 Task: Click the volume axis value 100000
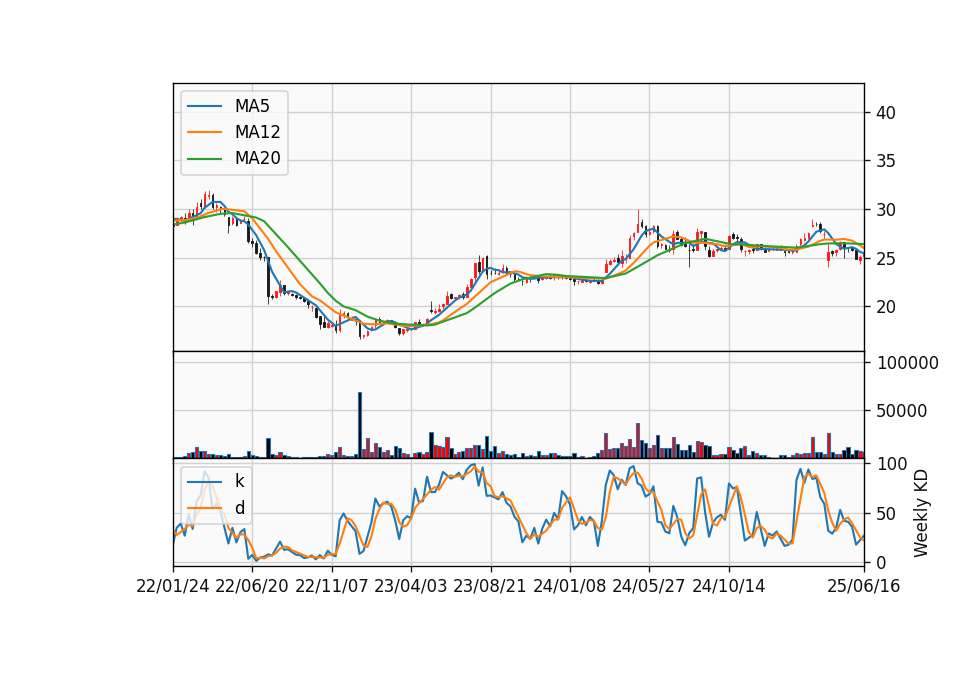(908, 363)
